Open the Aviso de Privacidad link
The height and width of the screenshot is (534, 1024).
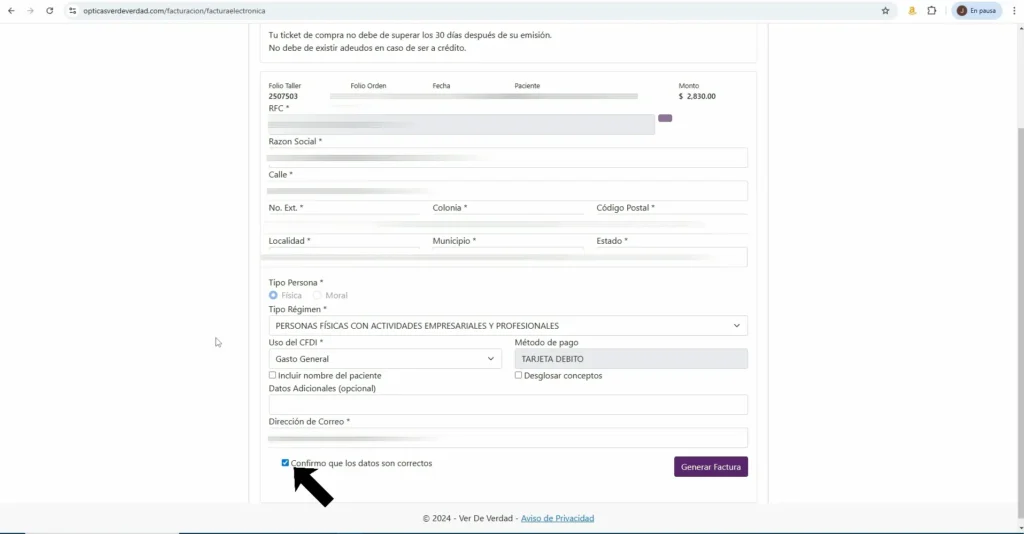click(x=557, y=518)
